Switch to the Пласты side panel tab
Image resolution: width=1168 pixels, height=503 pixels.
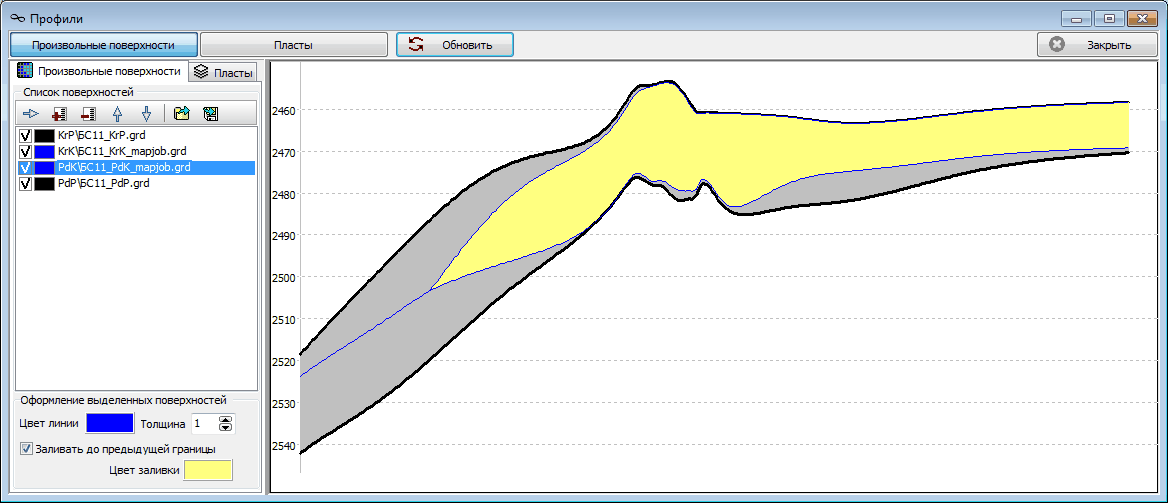223,72
